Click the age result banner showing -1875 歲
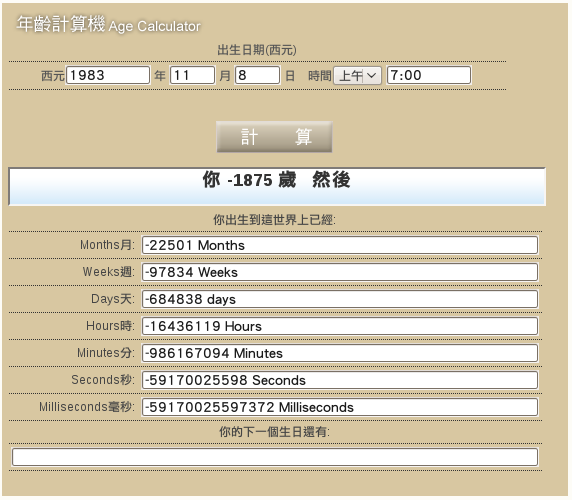Image resolution: width=573 pixels, height=500 pixels. (x=277, y=186)
